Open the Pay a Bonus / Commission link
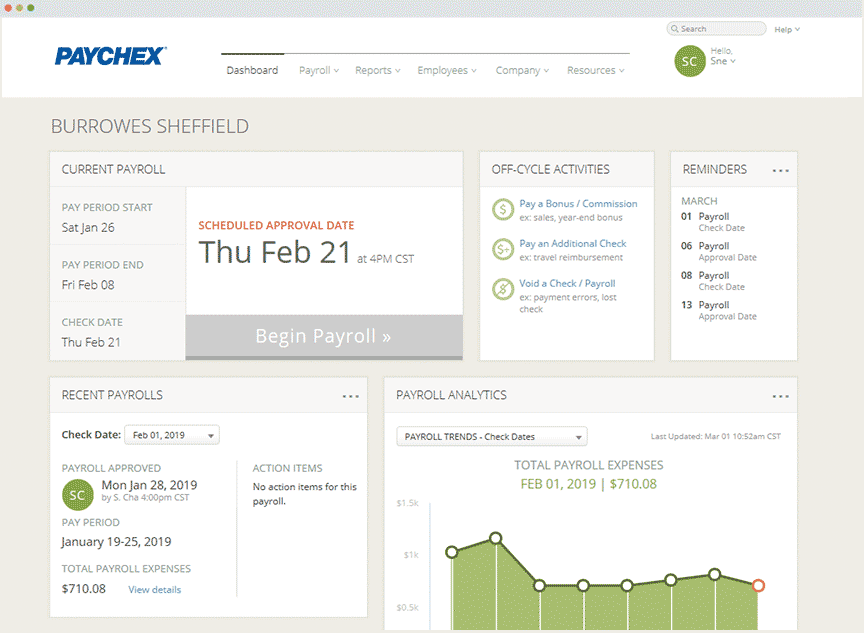The image size is (865, 634). coord(578,204)
